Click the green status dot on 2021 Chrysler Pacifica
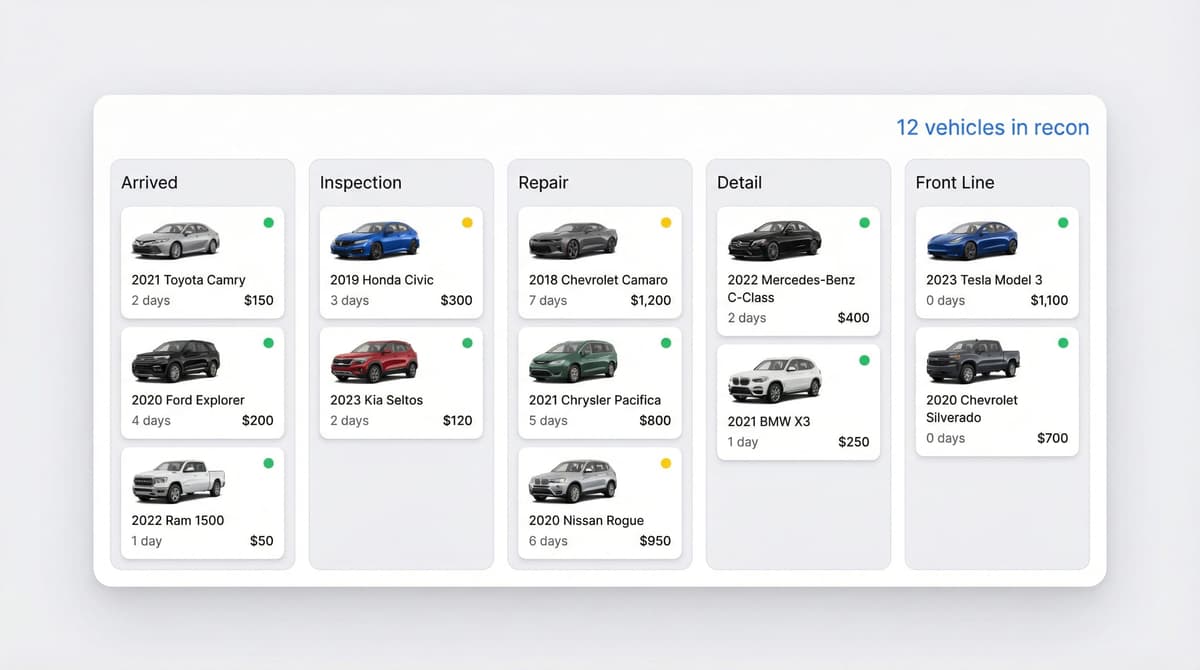 pos(664,343)
